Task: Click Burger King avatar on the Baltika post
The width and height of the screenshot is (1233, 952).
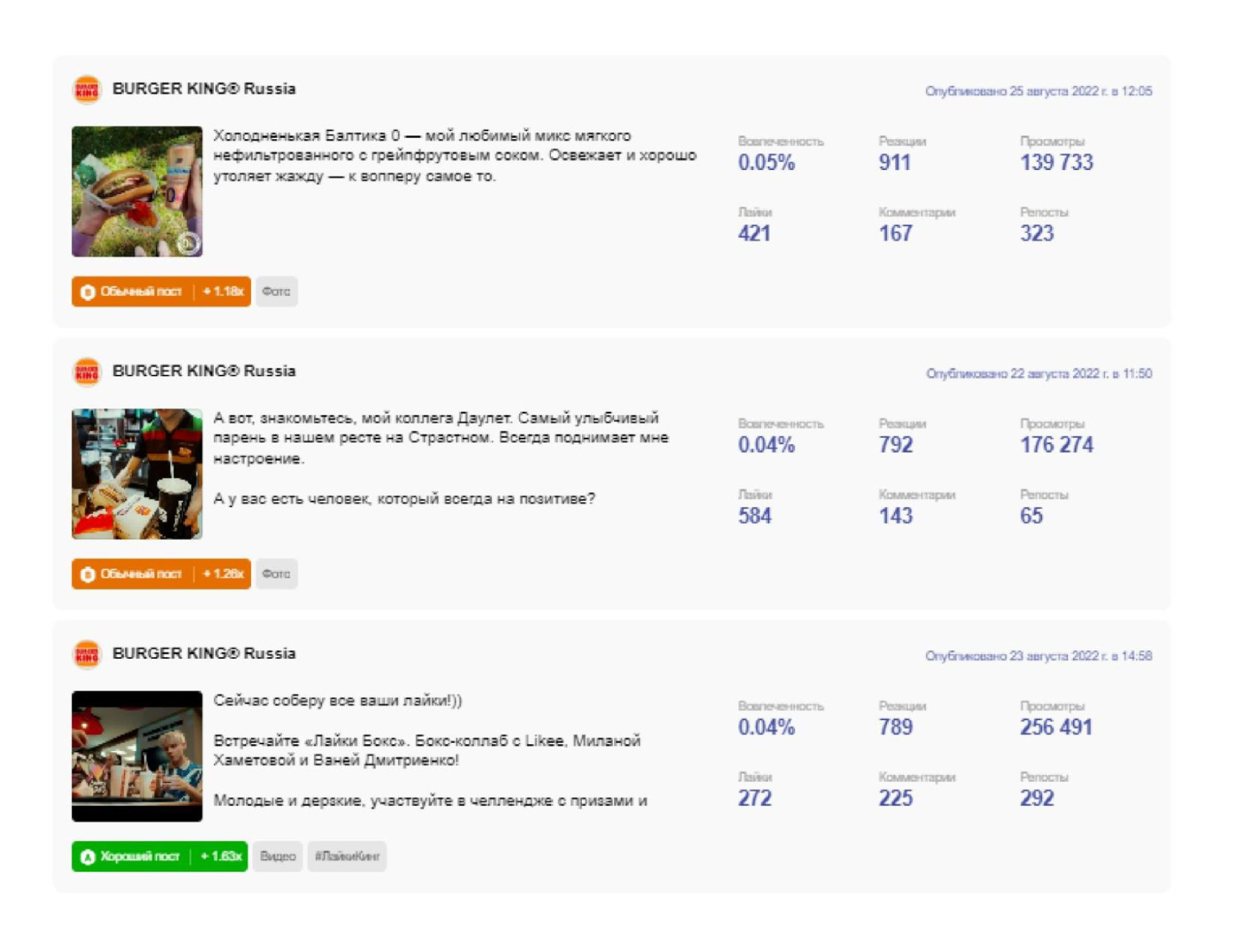Action: tap(87, 89)
